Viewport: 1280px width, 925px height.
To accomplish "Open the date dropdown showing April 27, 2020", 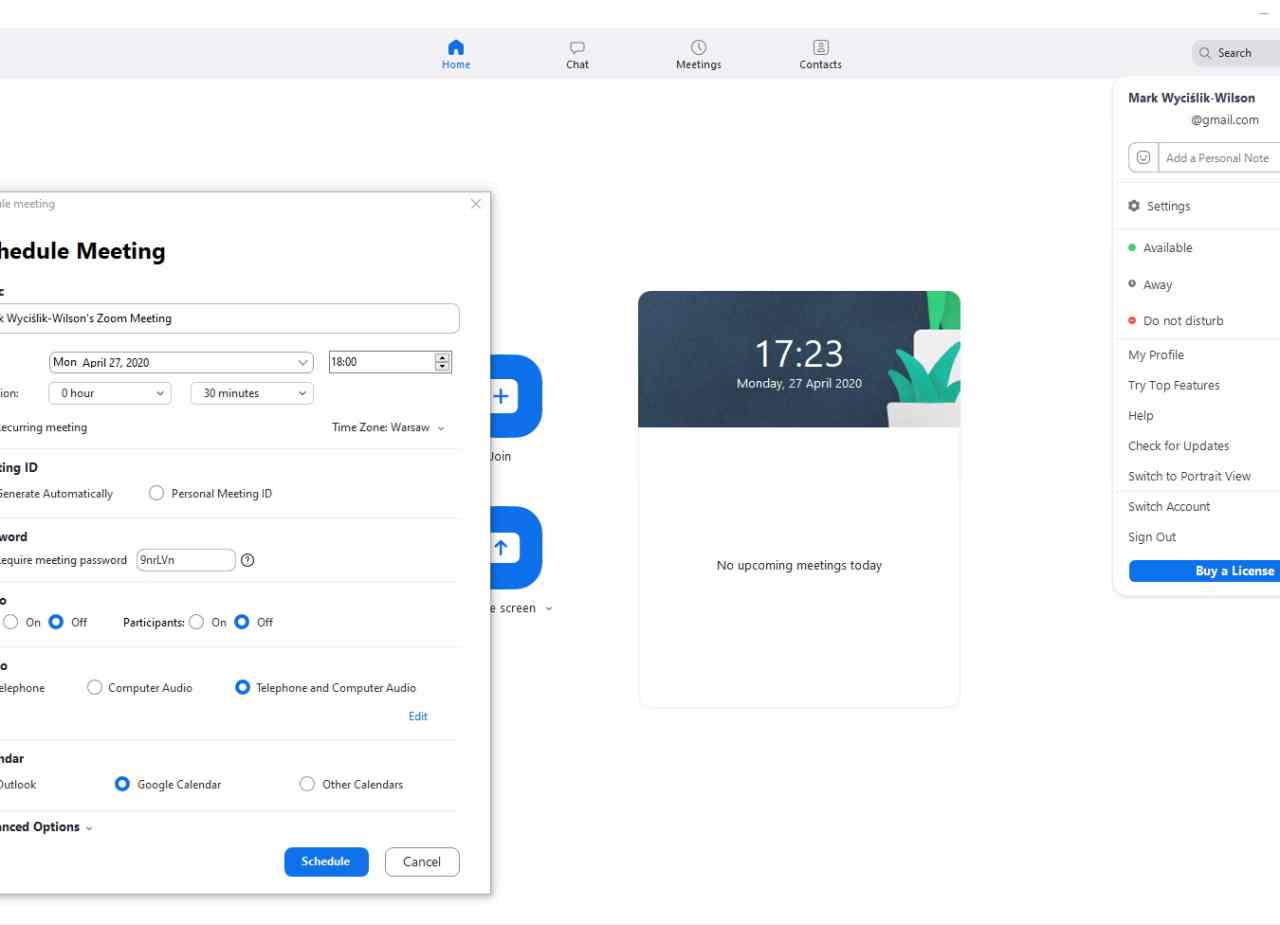I will tap(181, 362).
